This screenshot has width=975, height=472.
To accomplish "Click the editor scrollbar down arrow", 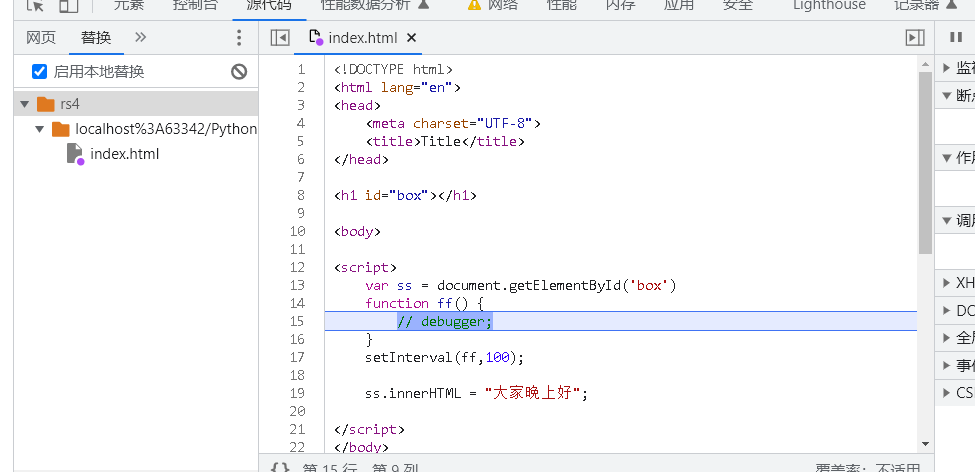I will pyautogui.click(x=925, y=444).
